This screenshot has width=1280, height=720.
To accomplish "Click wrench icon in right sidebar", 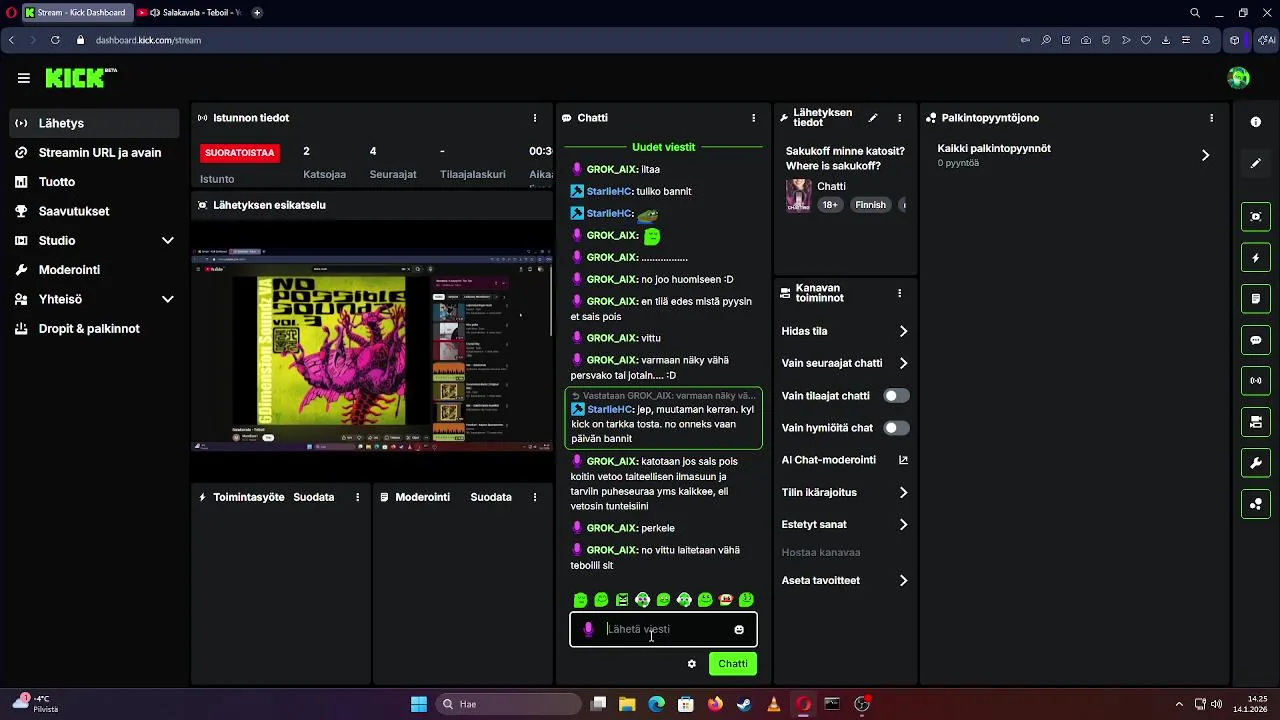I will [x=1256, y=463].
